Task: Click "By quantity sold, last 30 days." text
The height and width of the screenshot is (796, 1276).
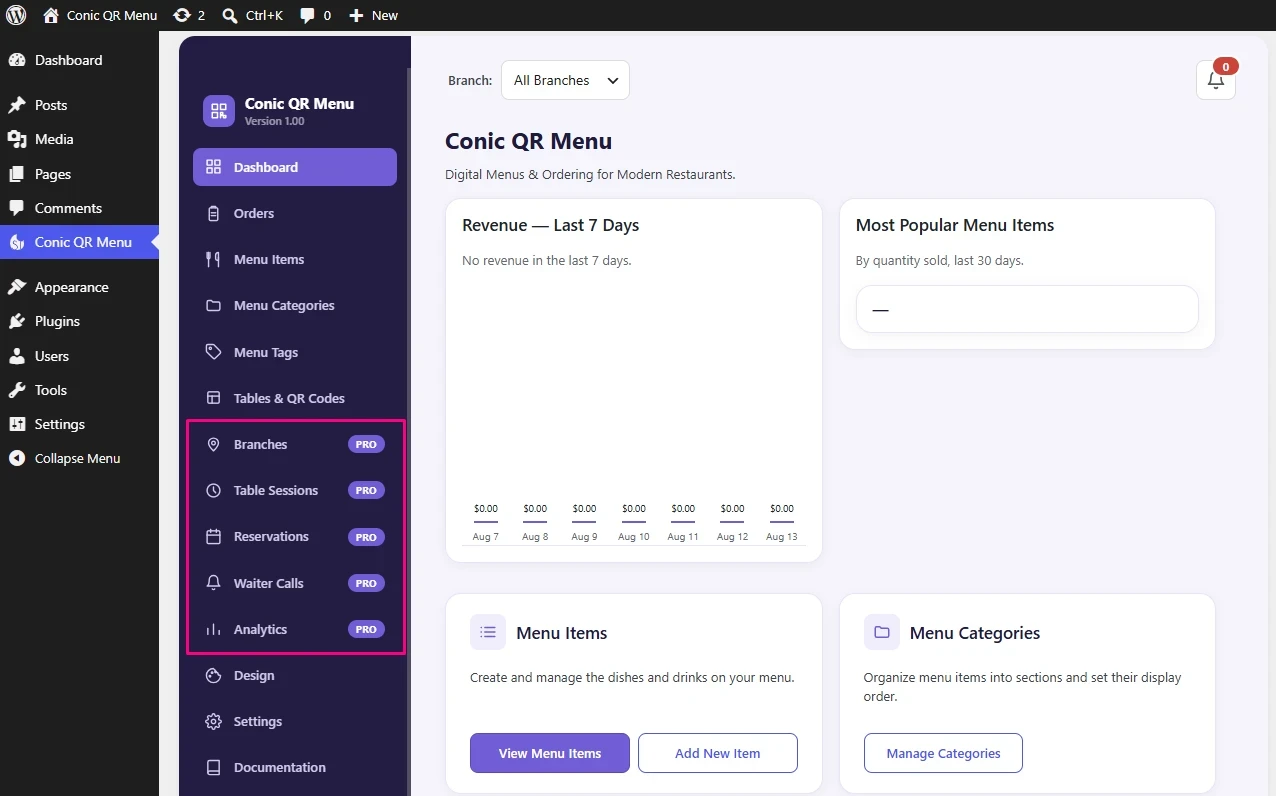Action: (940, 260)
